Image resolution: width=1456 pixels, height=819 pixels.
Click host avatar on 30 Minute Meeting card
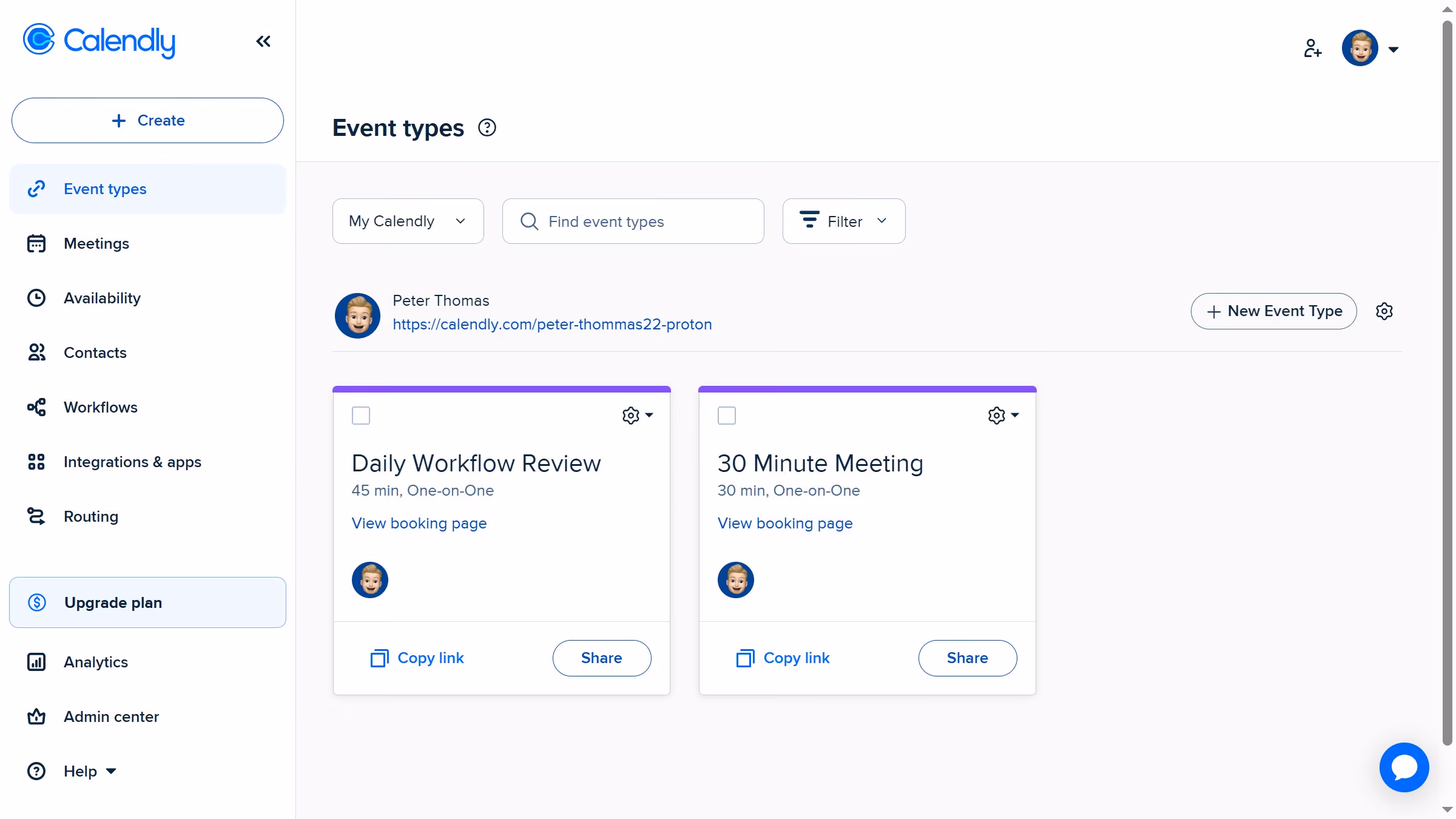[736, 580]
